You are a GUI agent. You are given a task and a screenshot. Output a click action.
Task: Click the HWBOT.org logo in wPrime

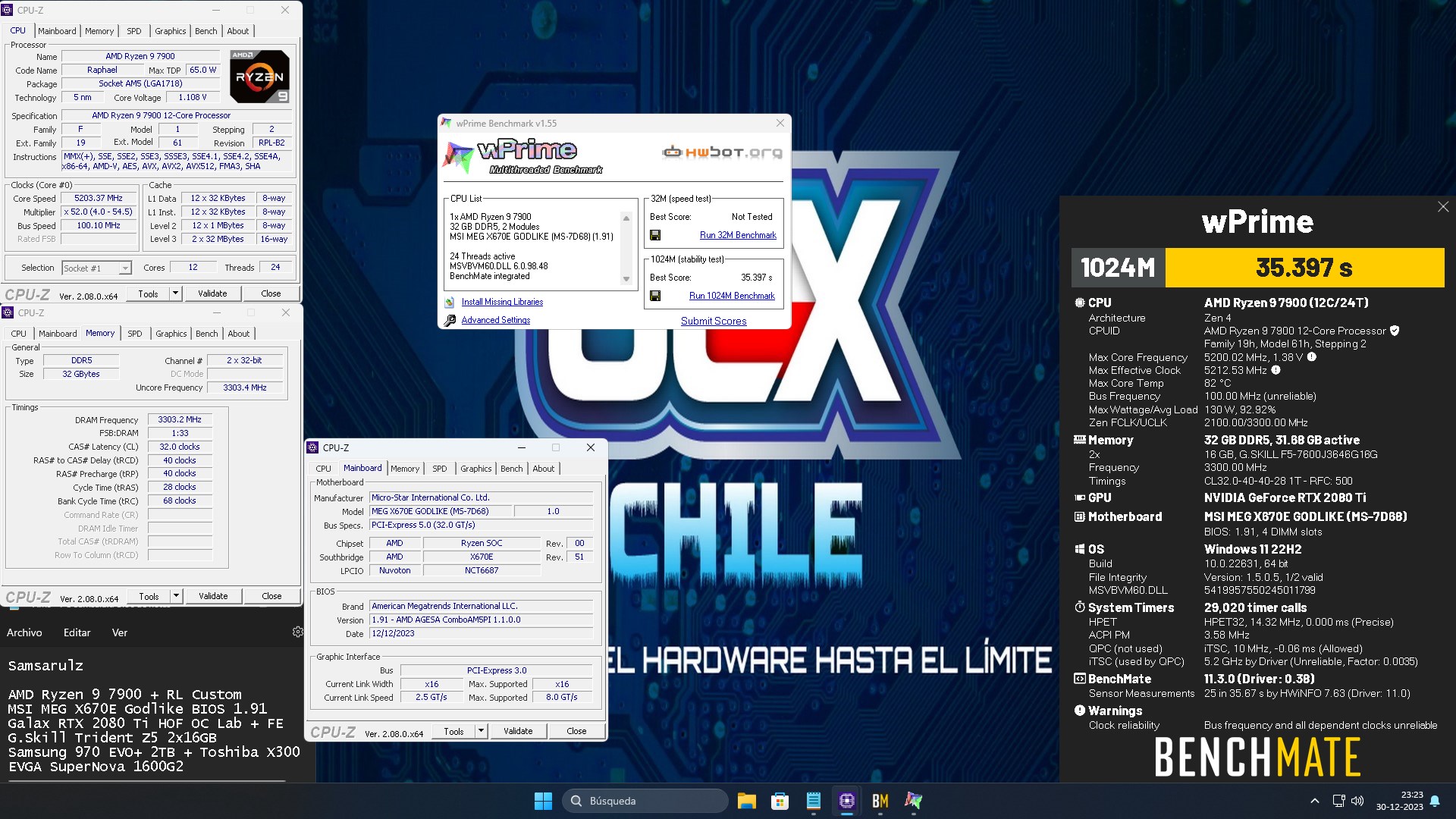click(x=721, y=152)
